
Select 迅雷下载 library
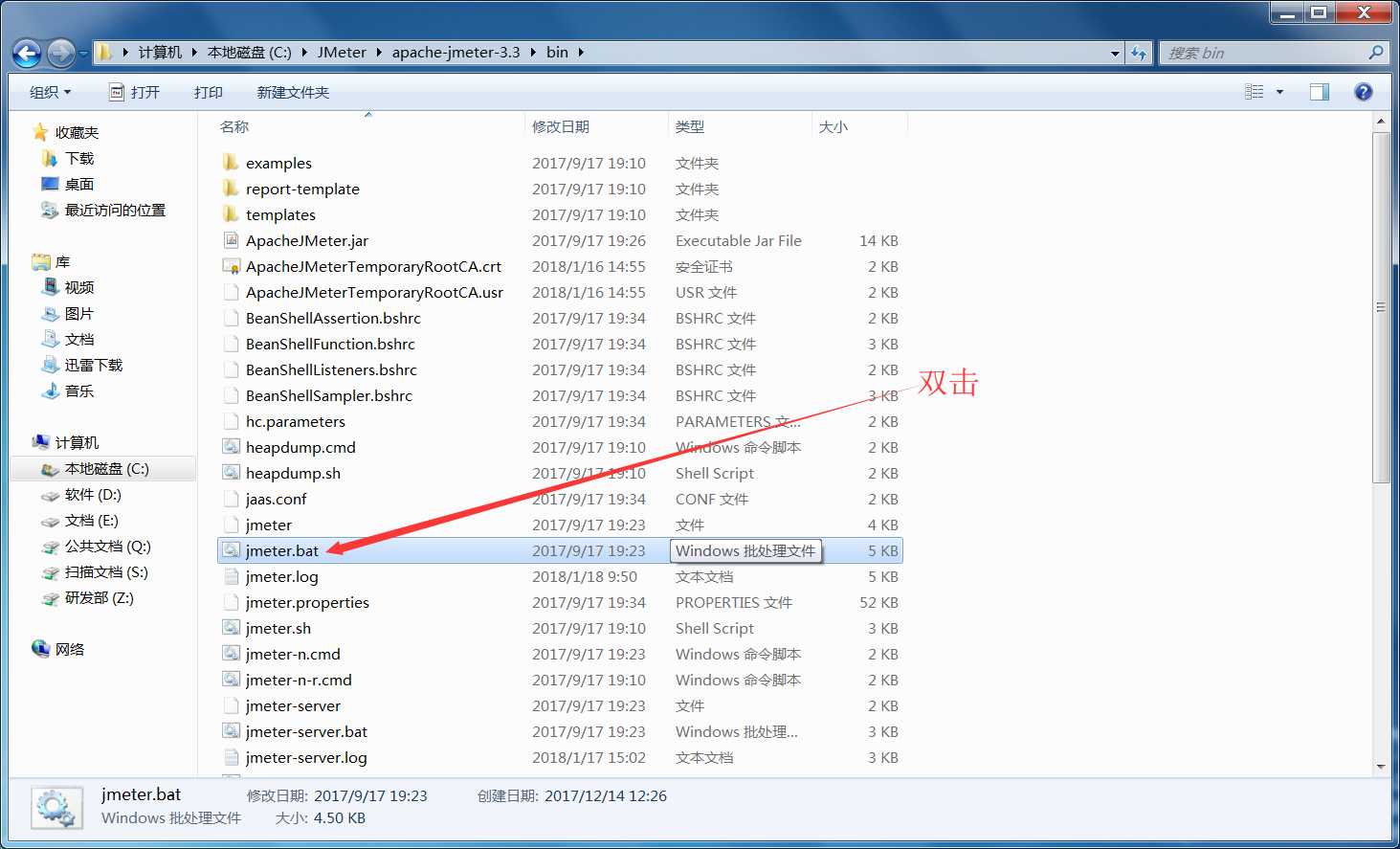(x=94, y=365)
